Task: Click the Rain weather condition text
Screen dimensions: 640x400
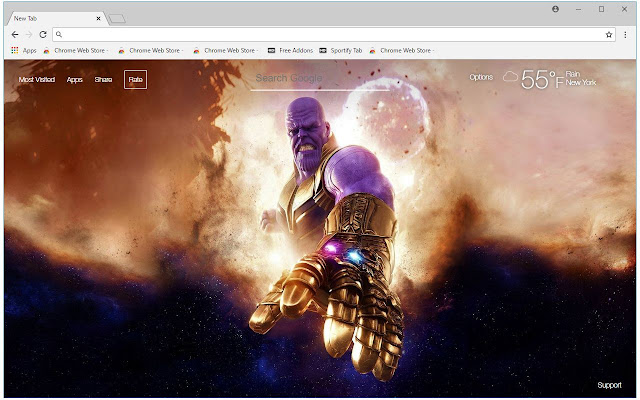Action: coord(573,74)
